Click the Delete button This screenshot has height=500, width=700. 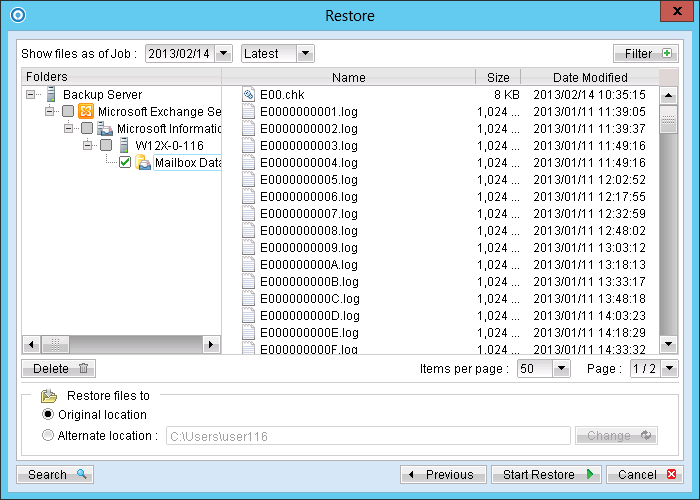pyautogui.click(x=58, y=369)
